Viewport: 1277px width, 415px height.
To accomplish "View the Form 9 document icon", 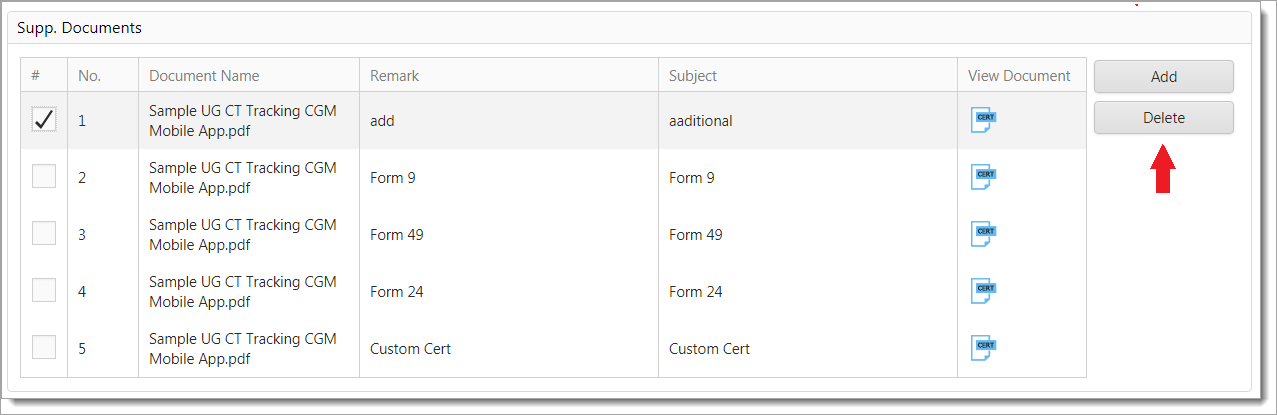I will coord(984,177).
